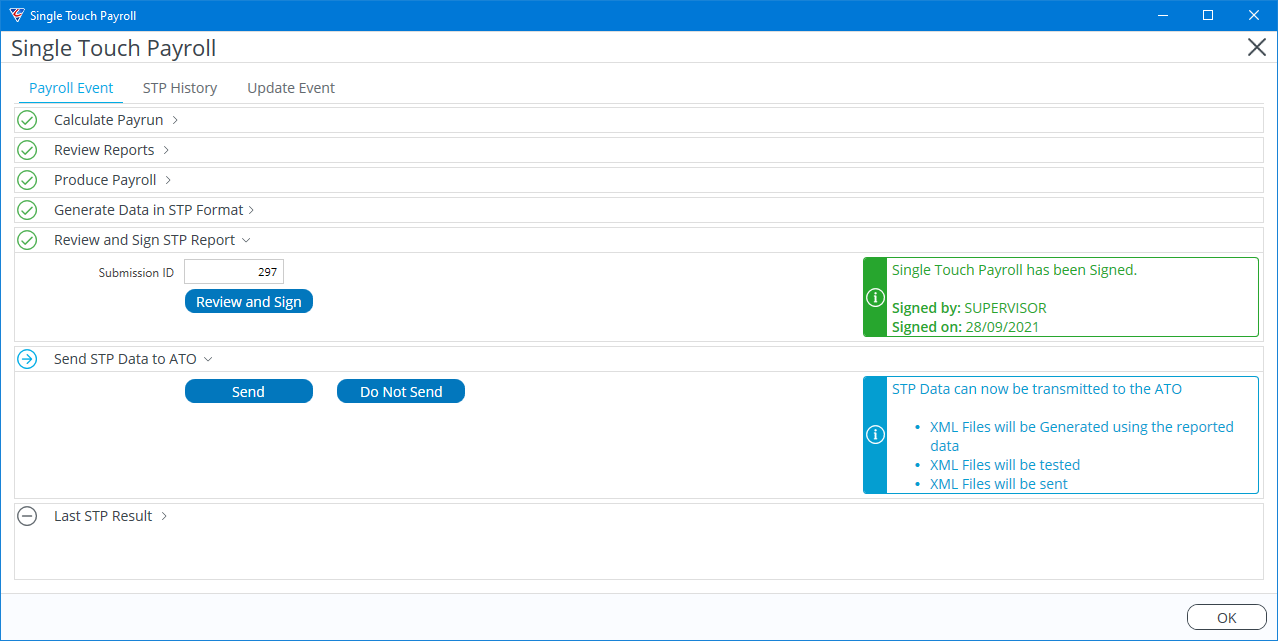This screenshot has width=1278, height=641.
Task: Click the check icon beside Review and Sign STP Report
Action: (x=27, y=240)
